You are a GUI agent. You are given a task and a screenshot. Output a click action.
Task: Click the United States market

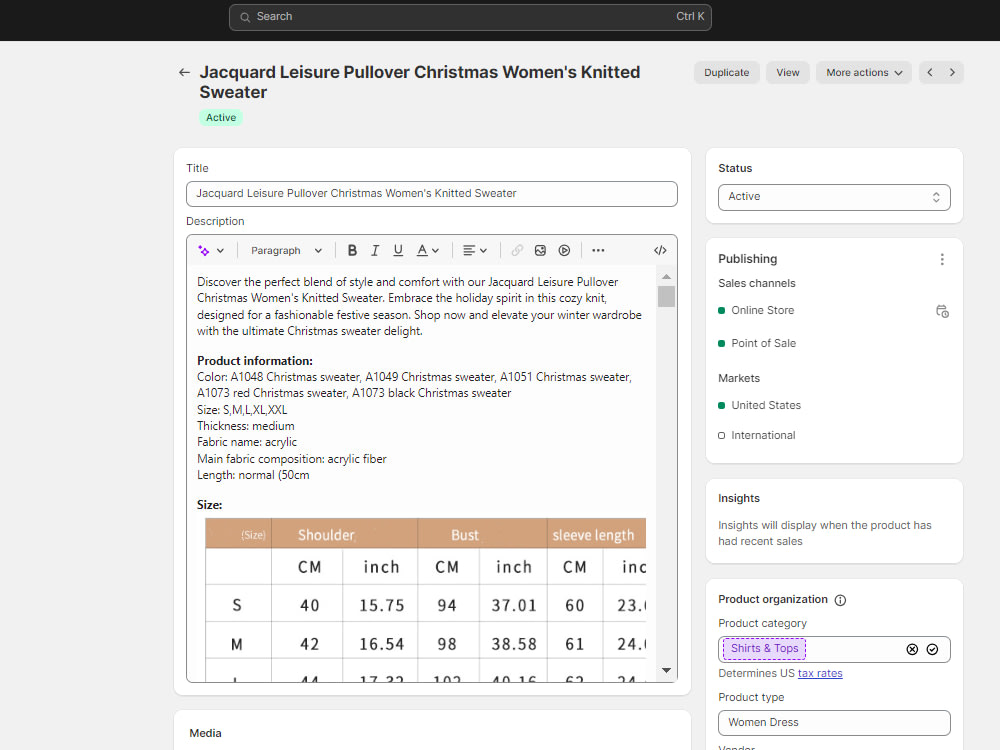[x=766, y=406]
